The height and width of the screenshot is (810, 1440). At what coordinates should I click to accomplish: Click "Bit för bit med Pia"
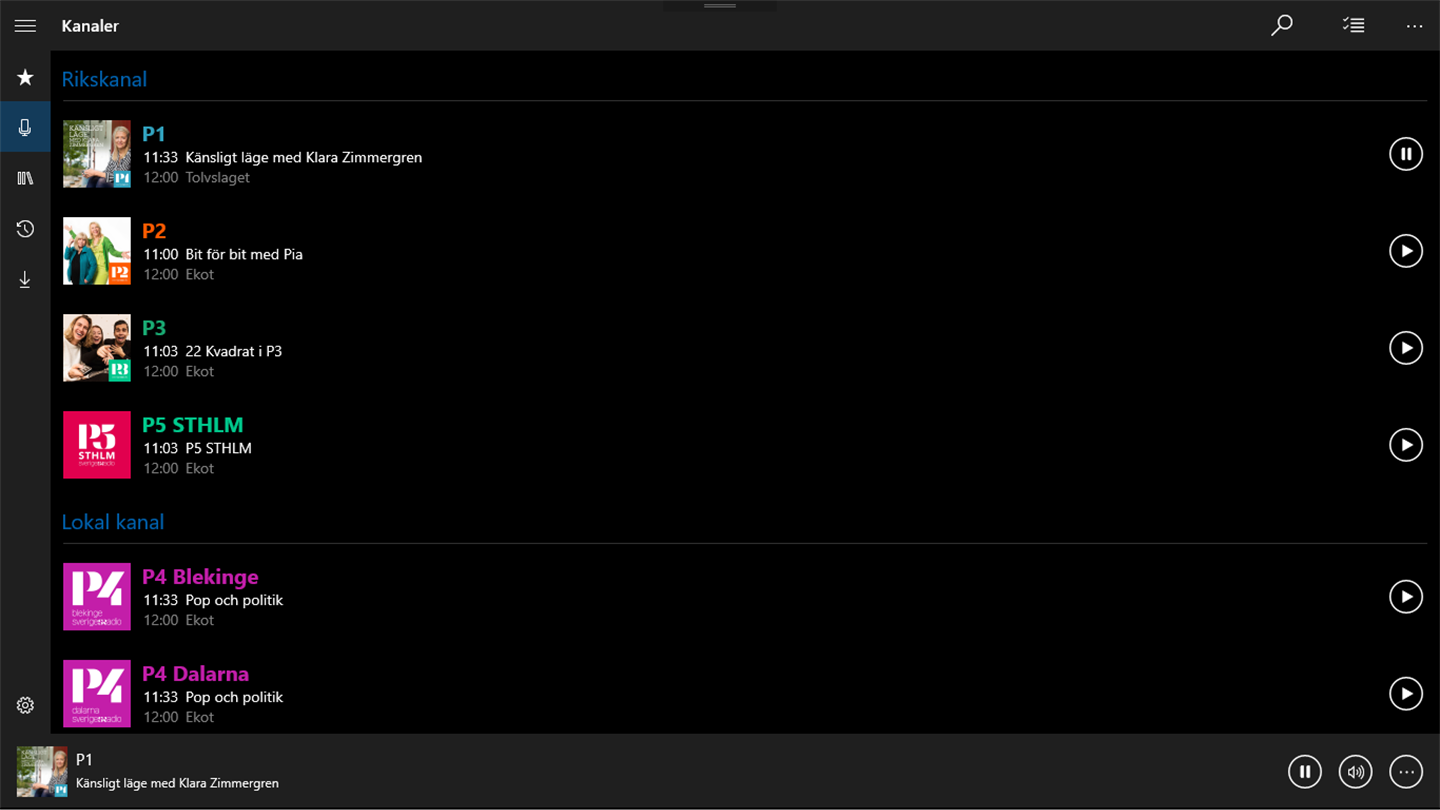click(x=244, y=254)
